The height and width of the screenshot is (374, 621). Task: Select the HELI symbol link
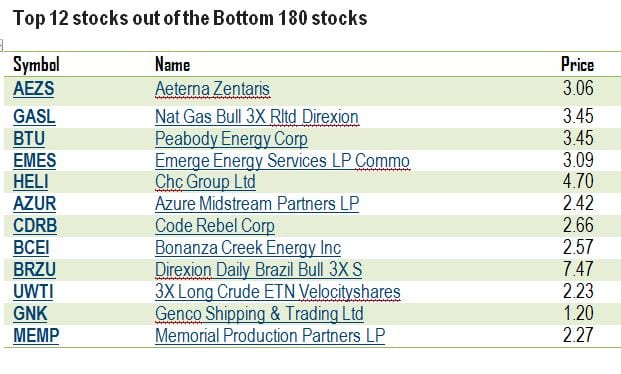tap(31, 182)
